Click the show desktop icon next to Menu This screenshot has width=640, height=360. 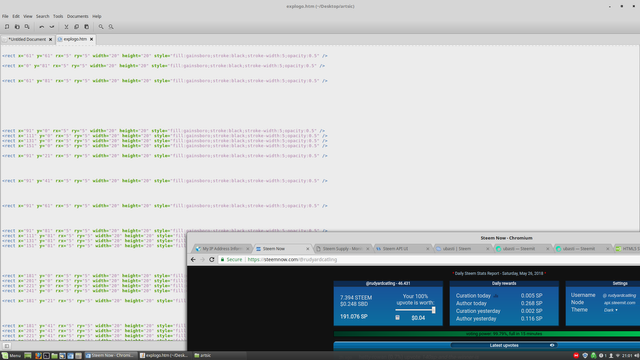[x=28, y=356]
